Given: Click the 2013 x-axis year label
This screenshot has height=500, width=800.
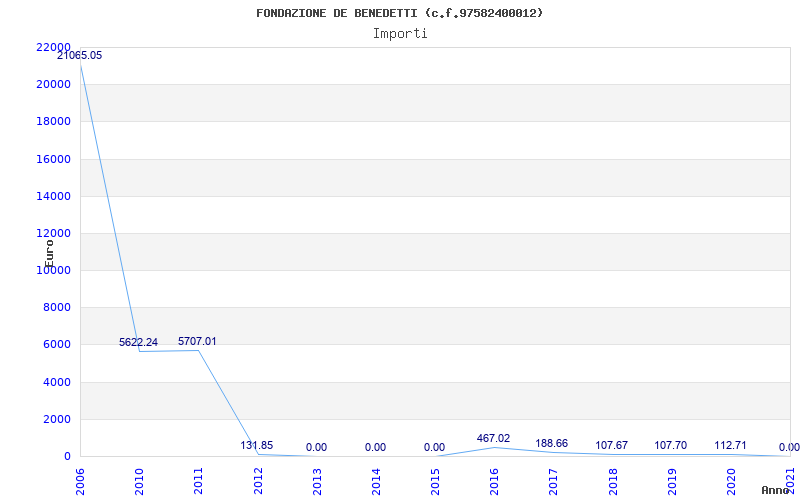Looking at the screenshot, I should 317,481.
